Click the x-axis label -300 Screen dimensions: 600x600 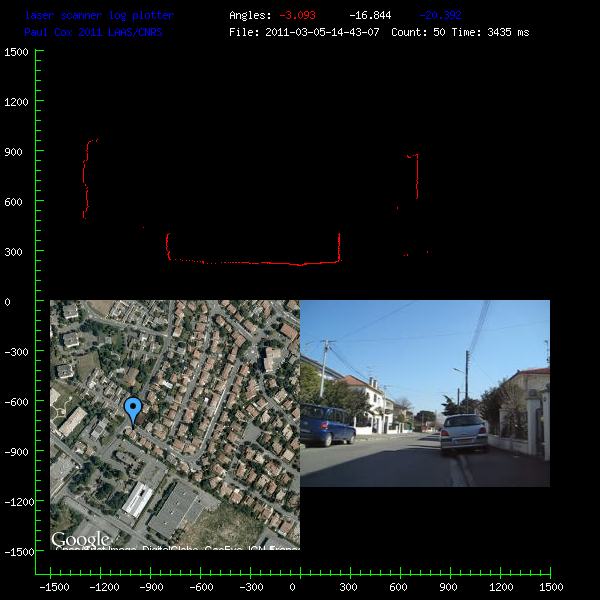click(x=251, y=587)
